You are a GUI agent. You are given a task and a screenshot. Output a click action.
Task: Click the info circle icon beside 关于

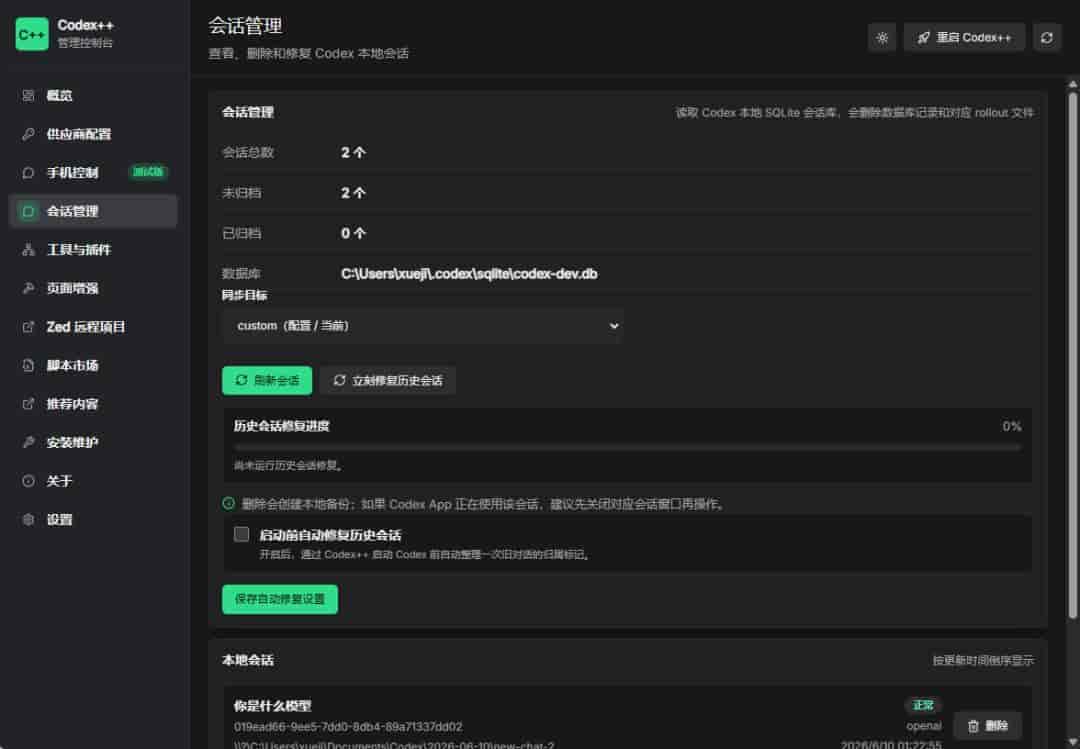click(28, 481)
